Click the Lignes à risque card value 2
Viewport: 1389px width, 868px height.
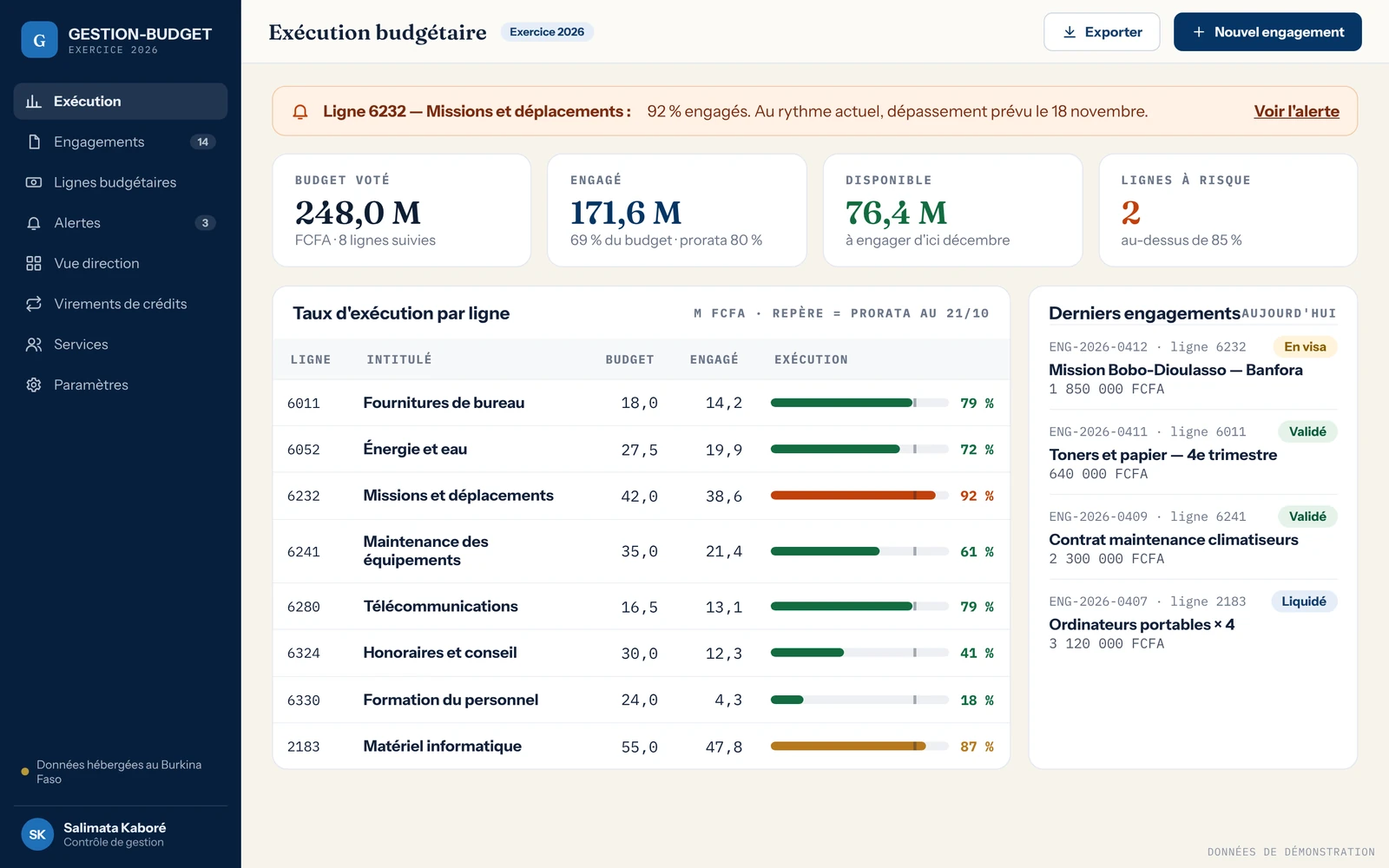point(1130,213)
